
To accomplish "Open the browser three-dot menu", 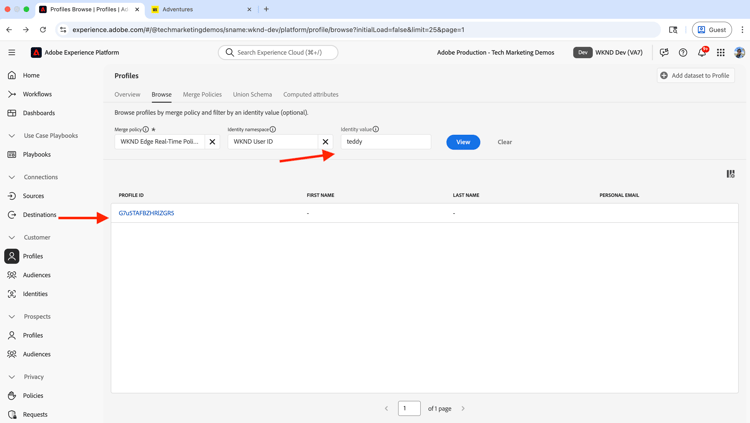I will pos(742,30).
